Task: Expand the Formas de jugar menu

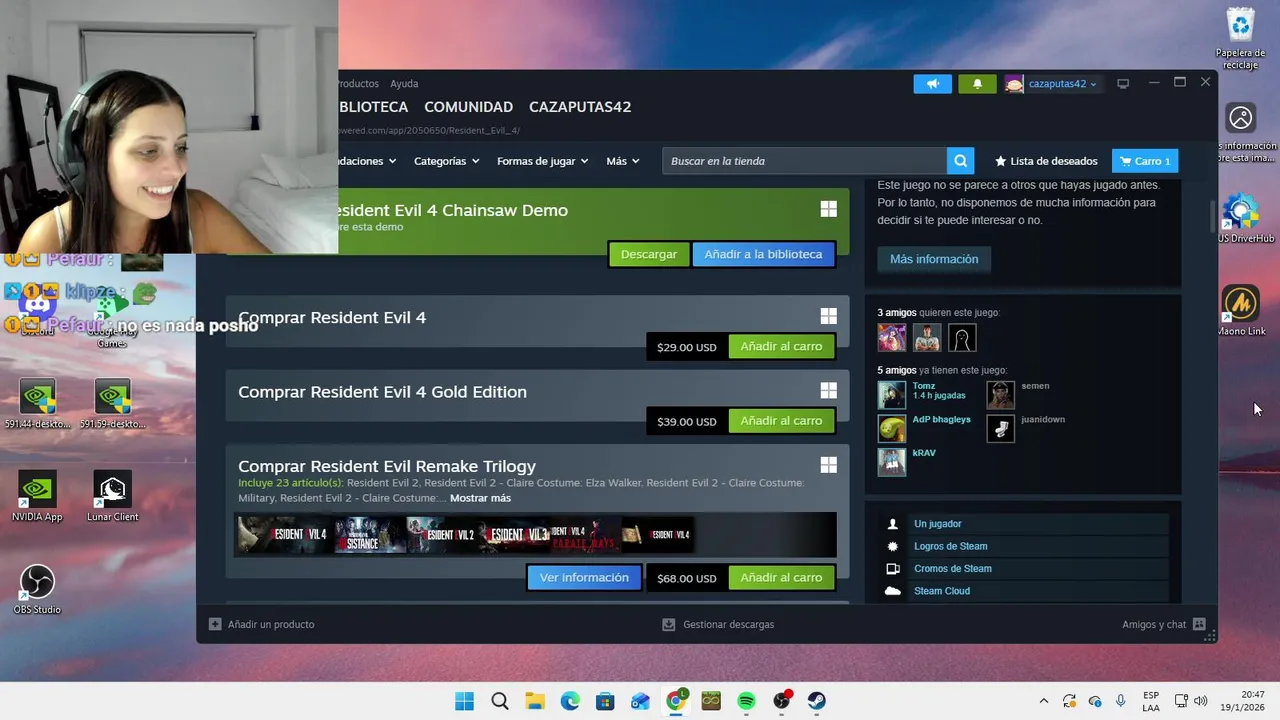Action: [543, 161]
